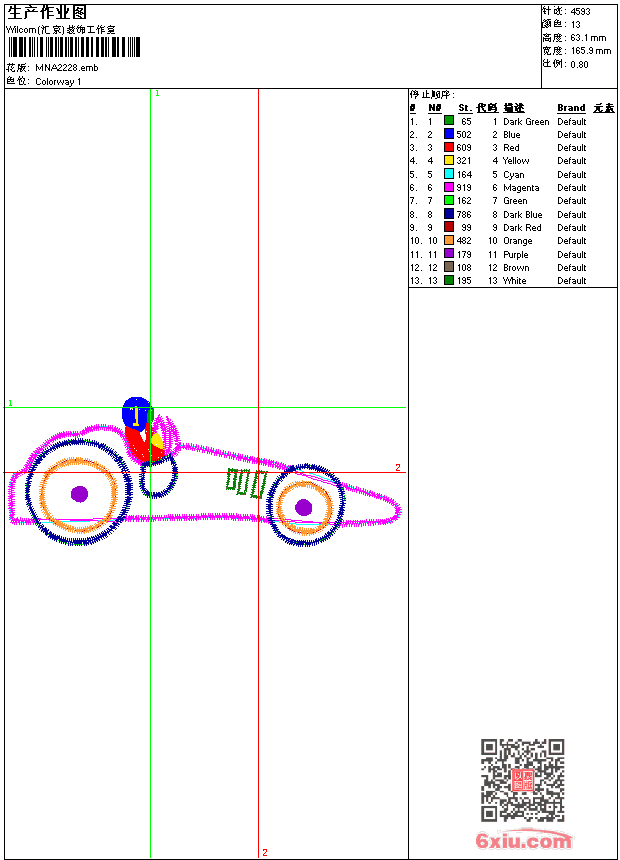
Task: Click the dark blue steering wheel outline
Action: click(x=159, y=475)
